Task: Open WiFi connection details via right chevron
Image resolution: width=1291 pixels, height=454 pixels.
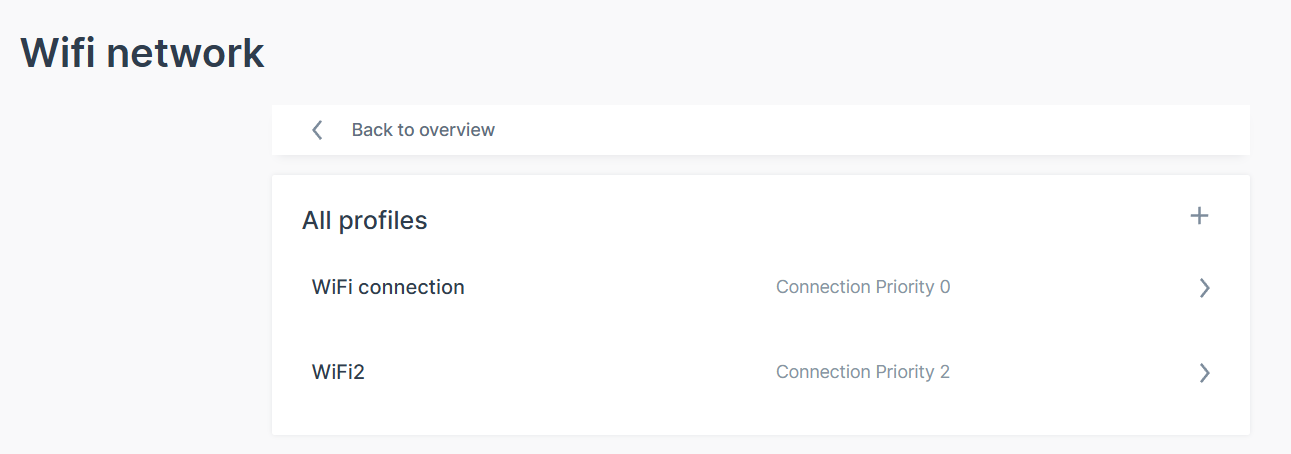Action: pos(1204,288)
